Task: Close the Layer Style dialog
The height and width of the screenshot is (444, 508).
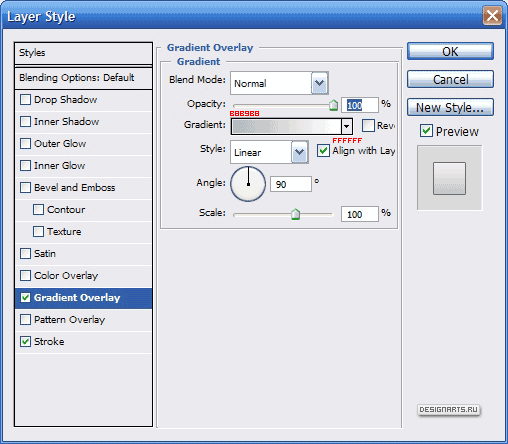Action: click(492, 16)
